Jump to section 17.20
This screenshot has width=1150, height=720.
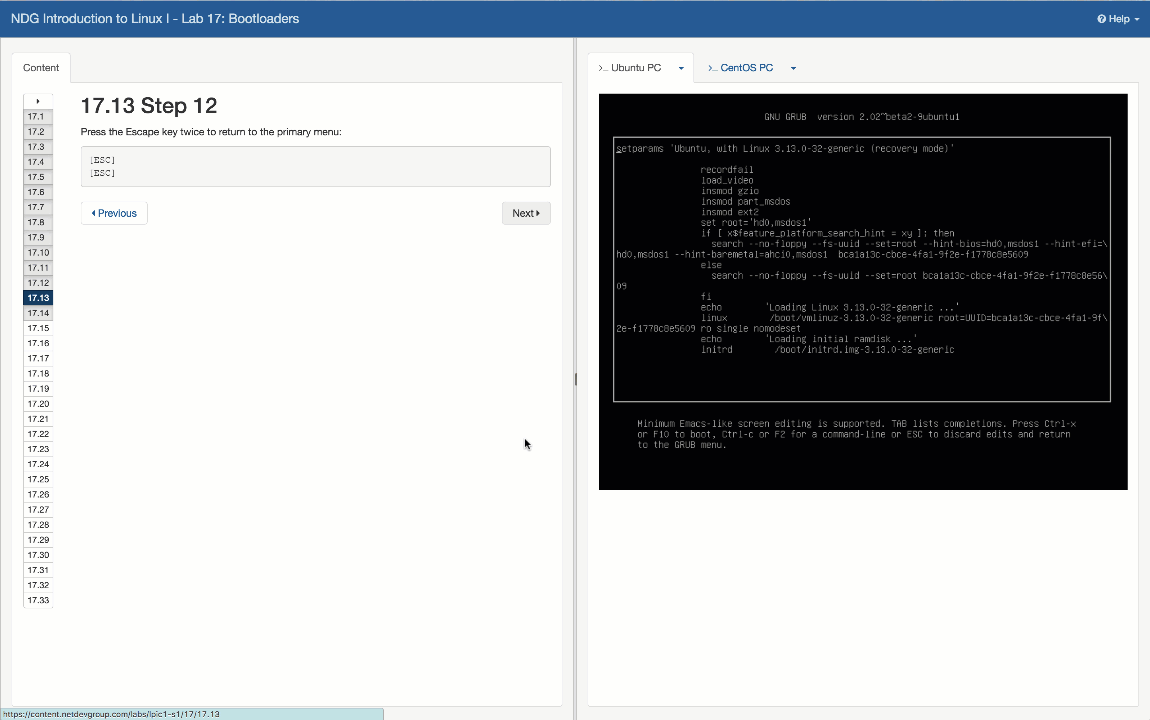pos(38,404)
